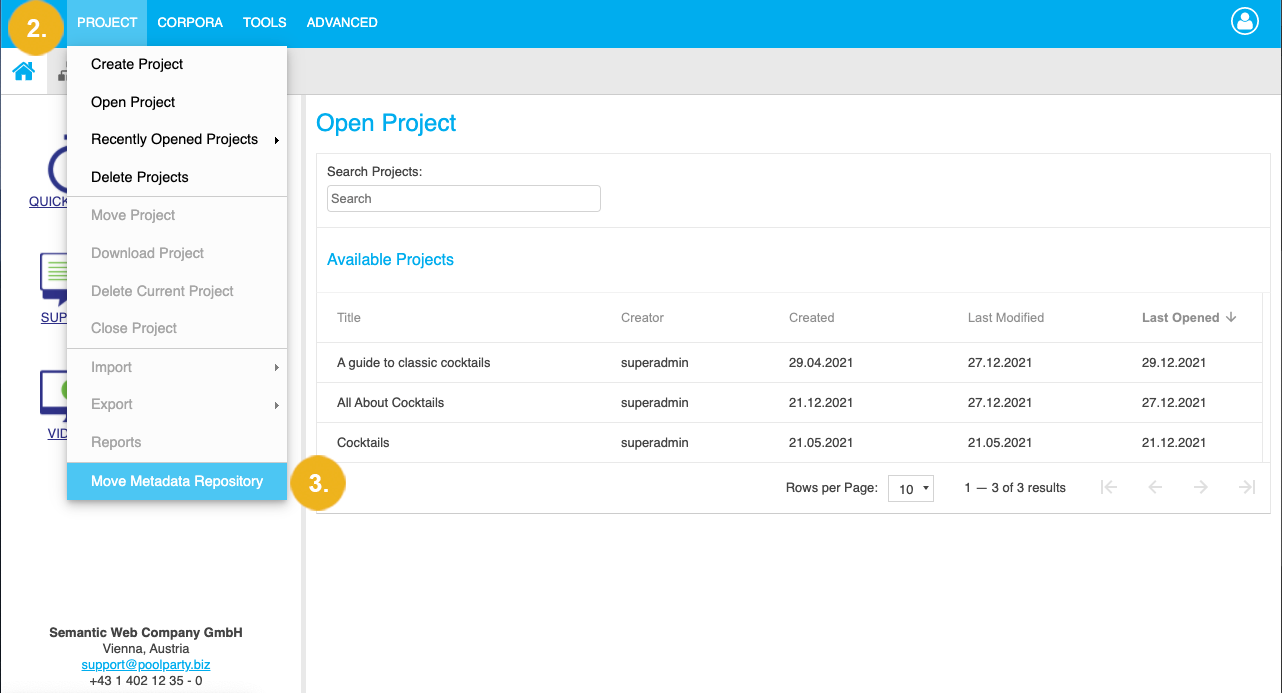1282x693 pixels.
Task: Expand the Recently Opened Projects submenu
Action: point(175,139)
